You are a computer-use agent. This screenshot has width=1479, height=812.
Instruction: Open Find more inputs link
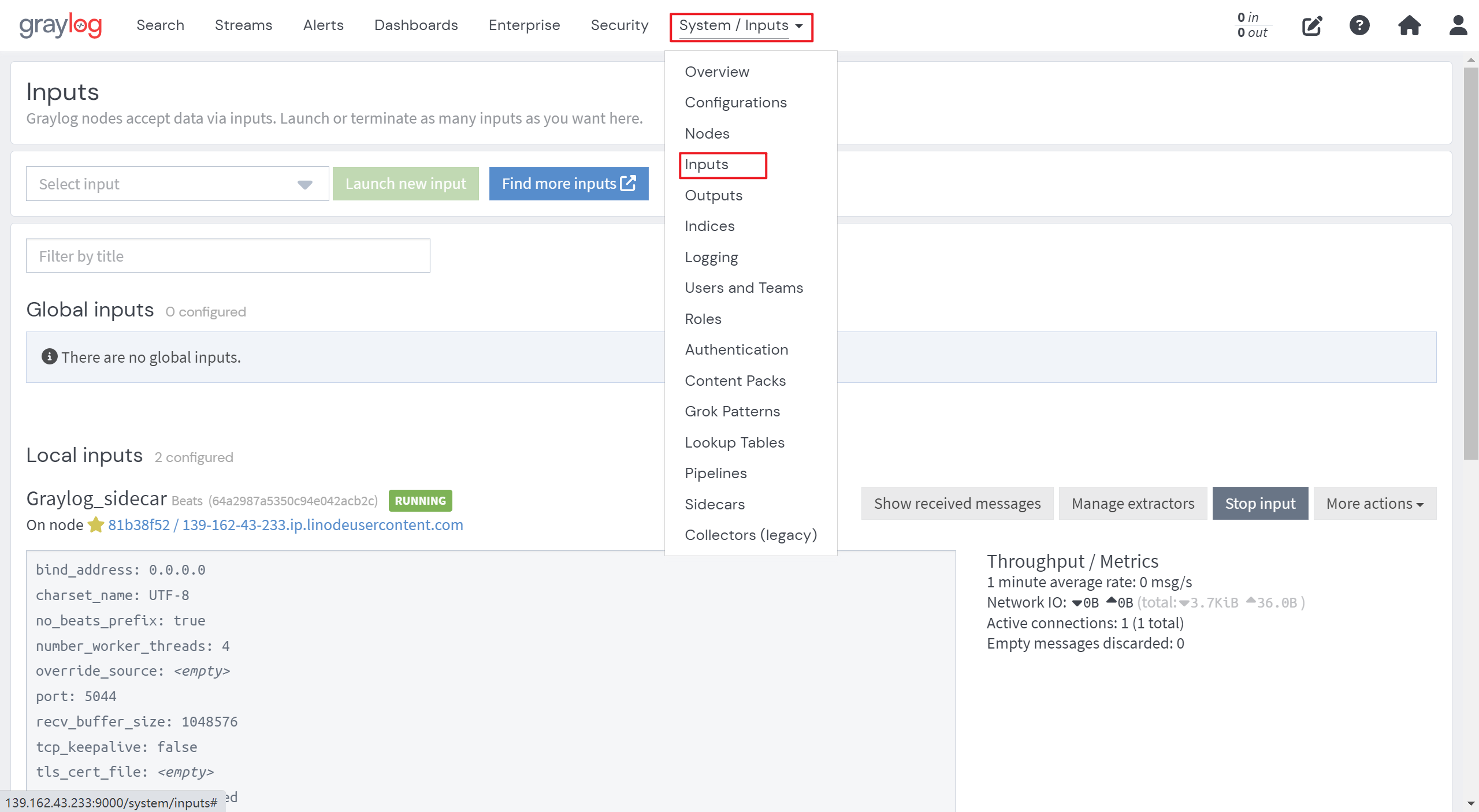(x=568, y=184)
